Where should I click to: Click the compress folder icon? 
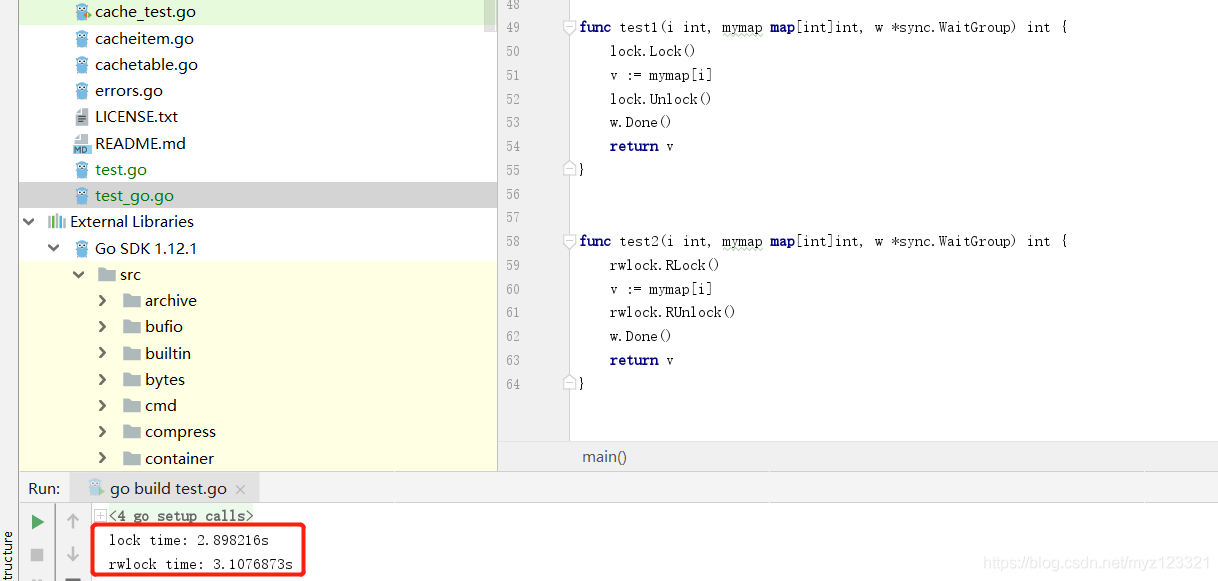[131, 431]
